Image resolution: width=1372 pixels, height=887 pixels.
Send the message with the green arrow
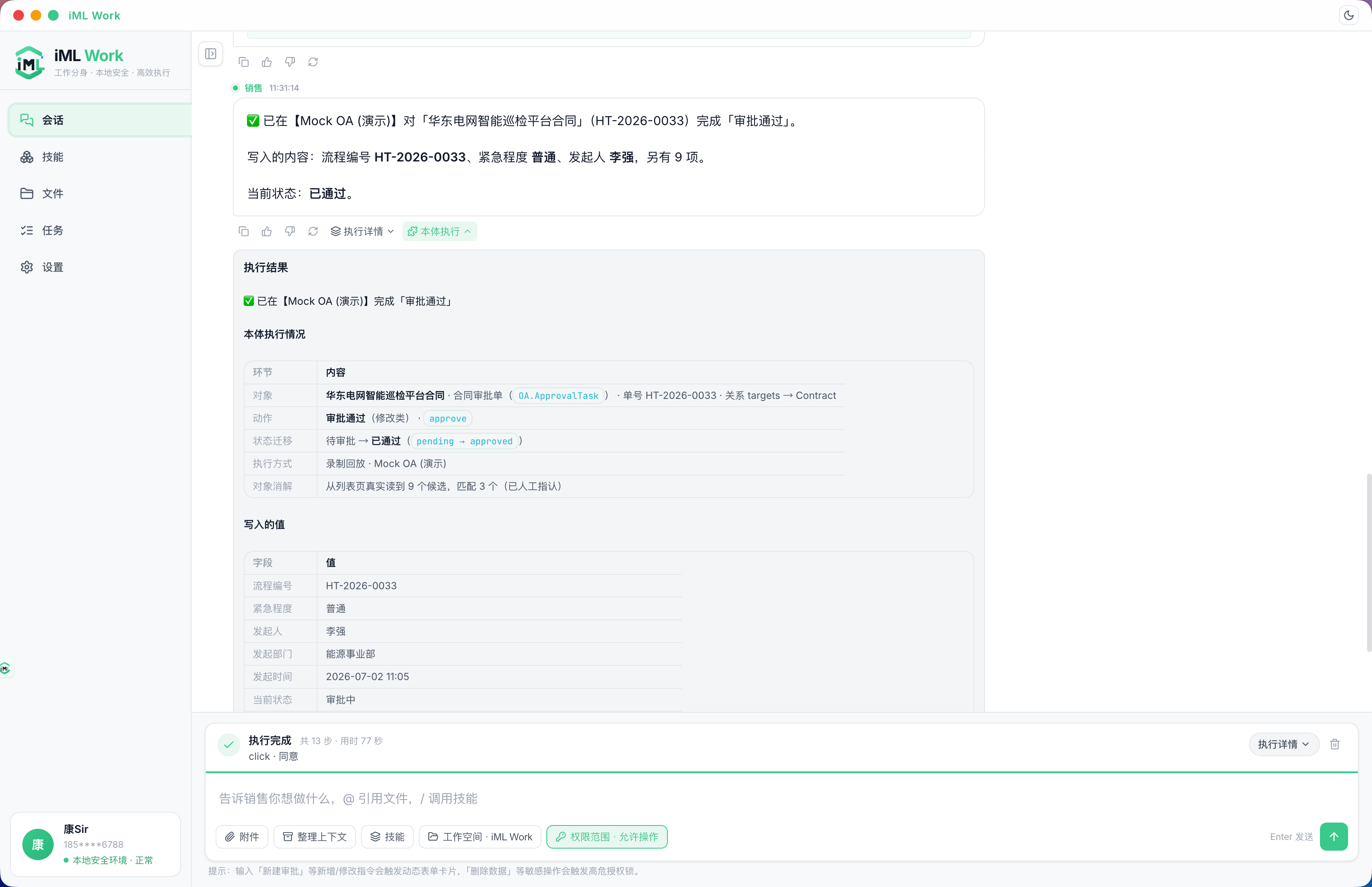(1334, 836)
